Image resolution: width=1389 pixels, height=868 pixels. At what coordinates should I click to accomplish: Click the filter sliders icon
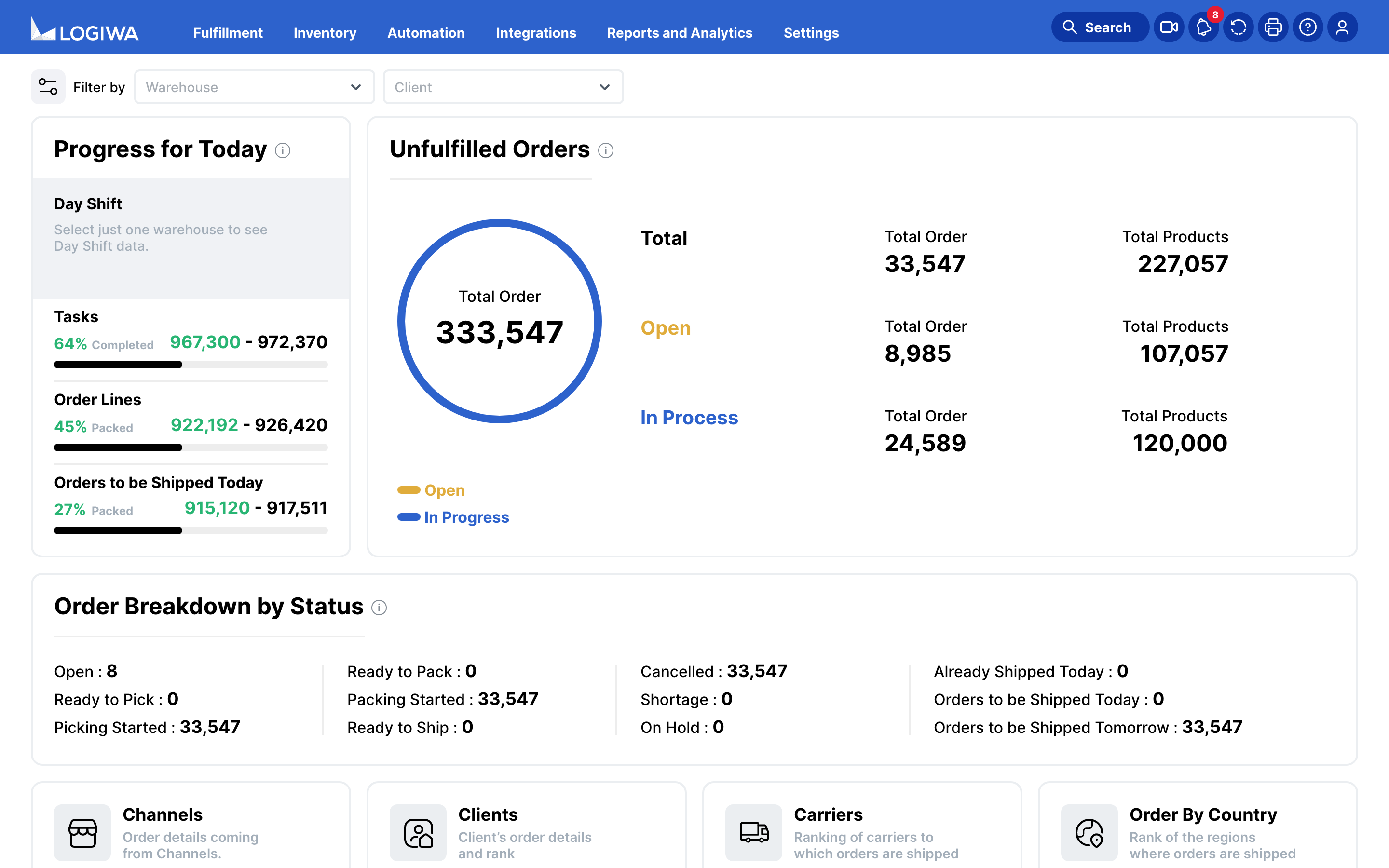point(48,87)
